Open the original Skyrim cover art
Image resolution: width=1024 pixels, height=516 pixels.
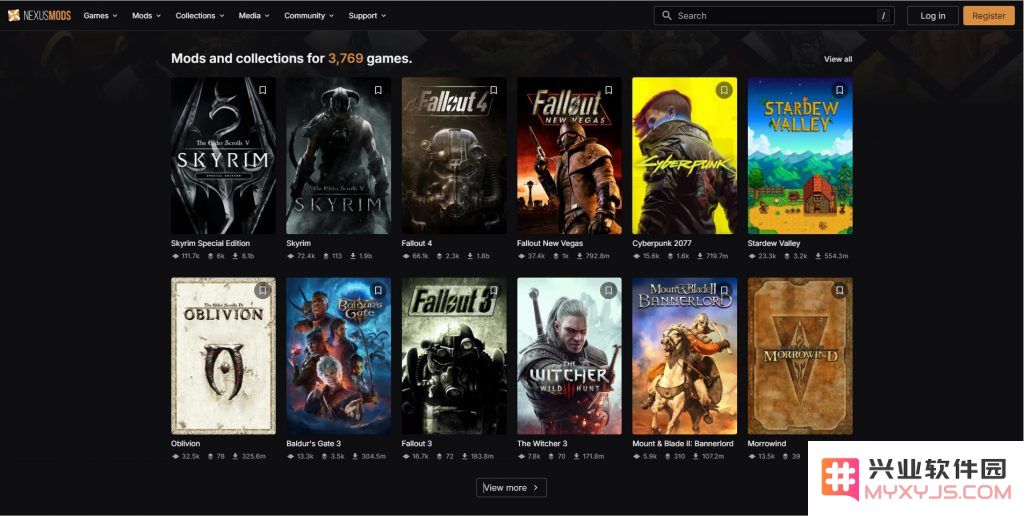[x=339, y=155]
